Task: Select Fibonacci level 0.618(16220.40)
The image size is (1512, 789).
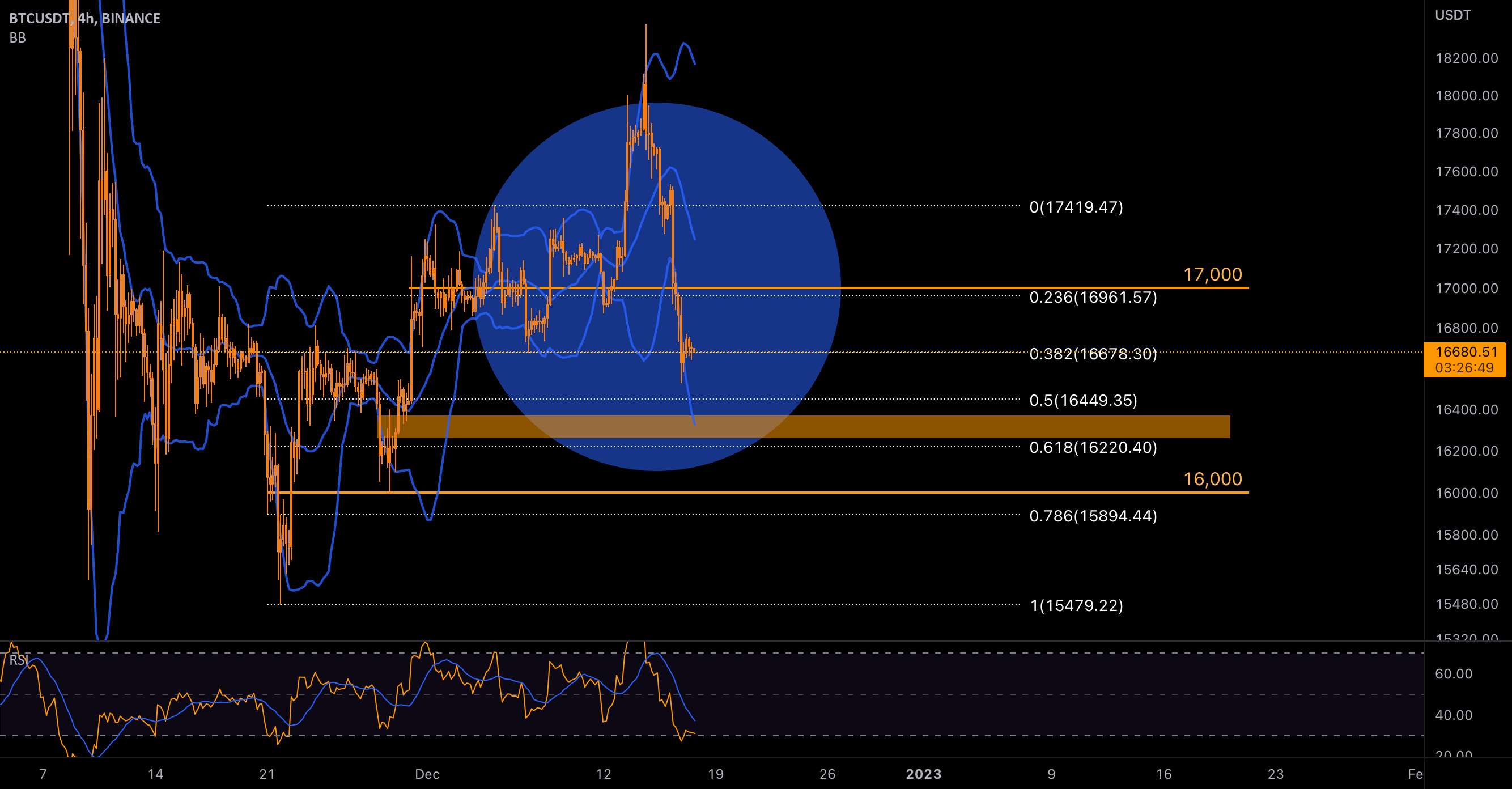Action: (1094, 448)
